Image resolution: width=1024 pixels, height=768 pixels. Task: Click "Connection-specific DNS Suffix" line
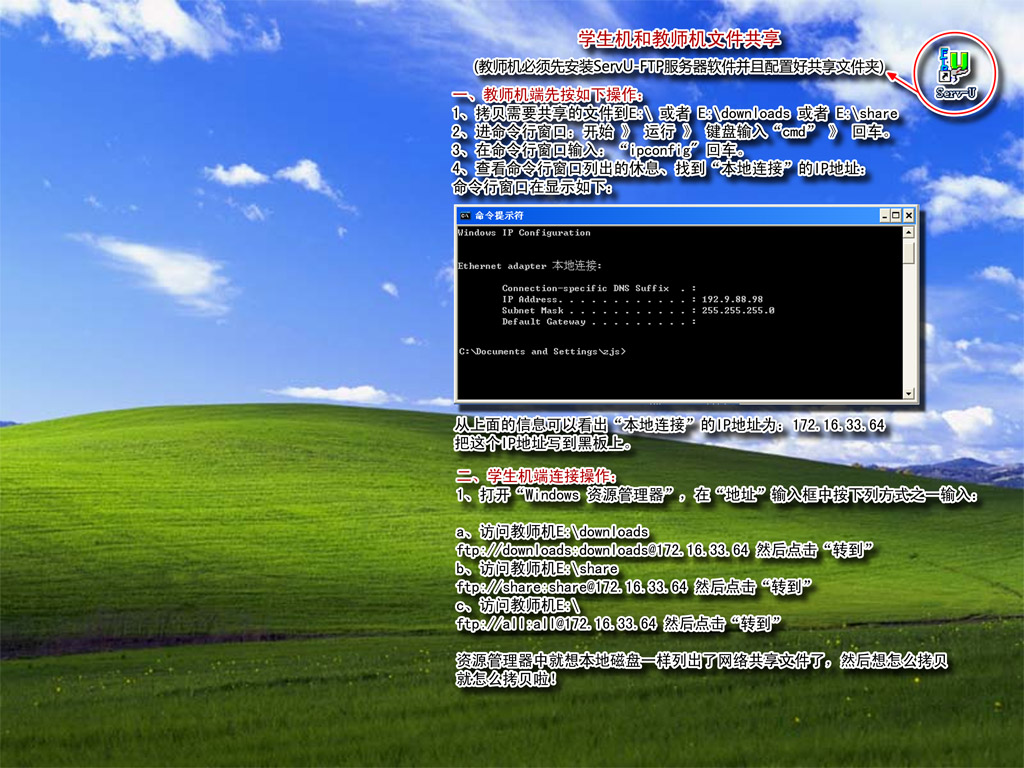point(599,288)
